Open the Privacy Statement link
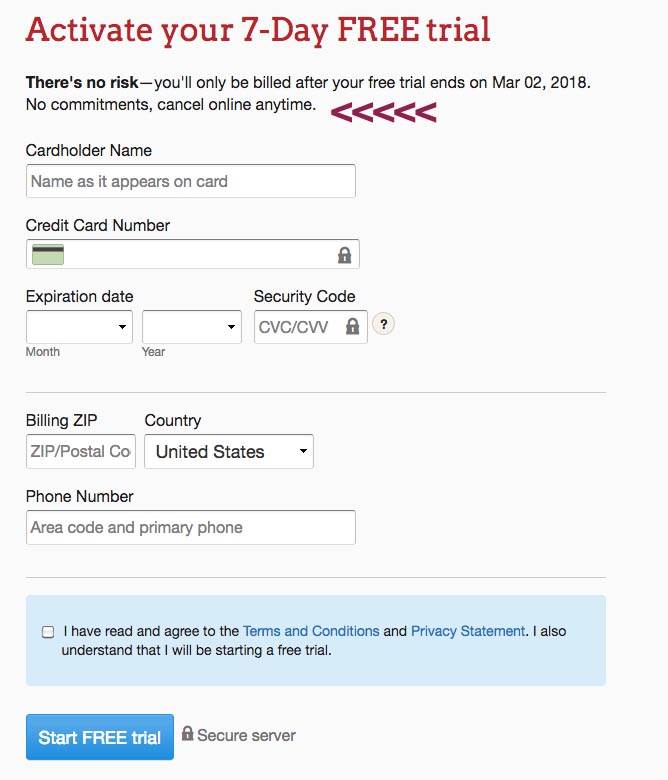 [467, 631]
